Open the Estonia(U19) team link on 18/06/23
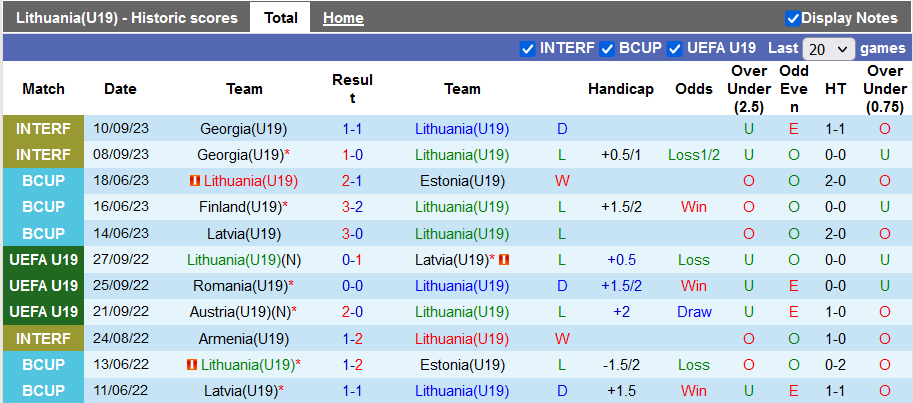913x403 pixels. tap(462, 181)
